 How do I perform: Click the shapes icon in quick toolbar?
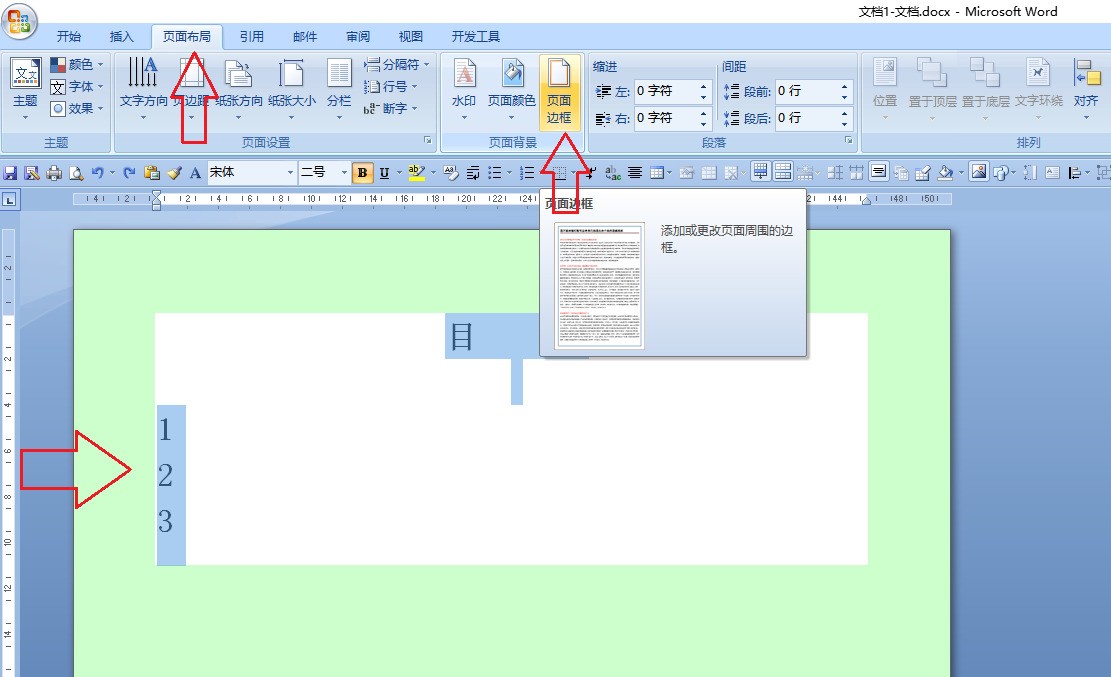(x=1000, y=172)
